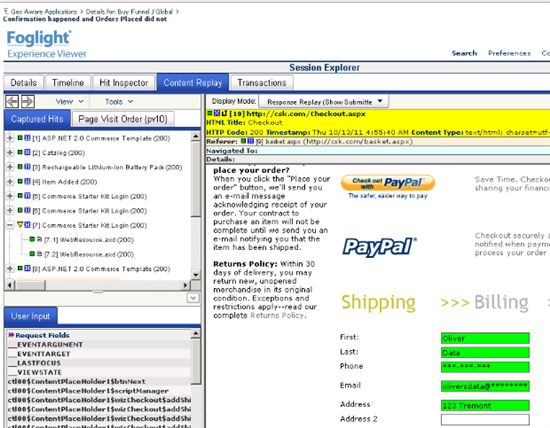Screen dimensions: 550x428
Task: Select the Captured Hits tab
Action: (x=37, y=119)
